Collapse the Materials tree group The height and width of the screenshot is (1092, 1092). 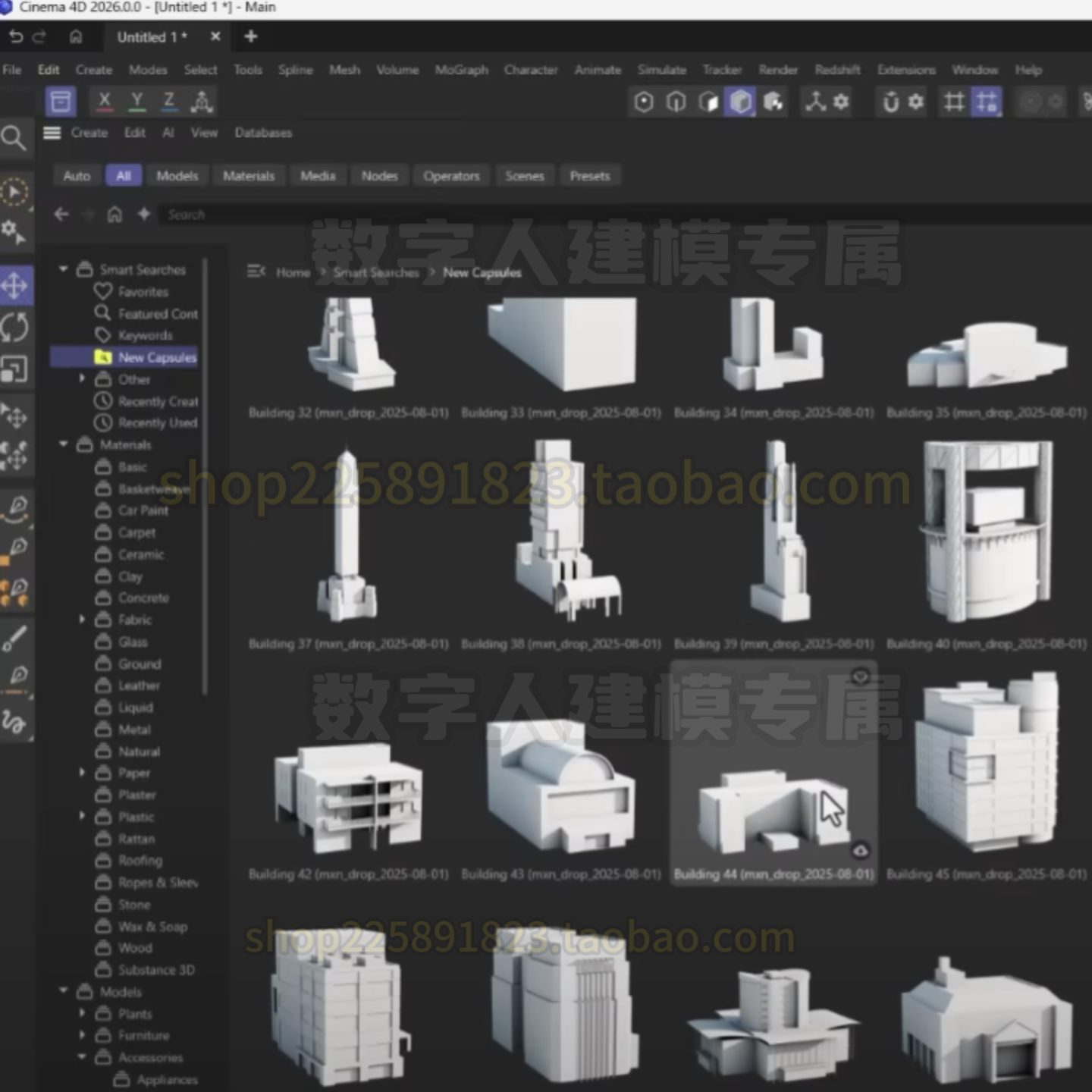pyautogui.click(x=64, y=444)
